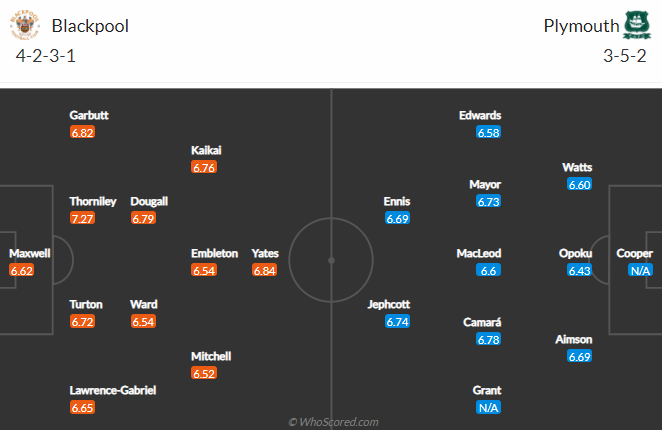Click Edwards' 6.58 rating badge

click(x=488, y=133)
